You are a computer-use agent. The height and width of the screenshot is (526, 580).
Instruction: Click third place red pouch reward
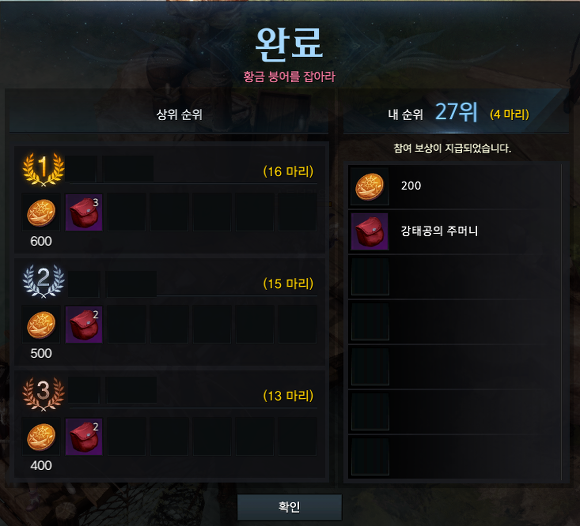pos(84,437)
